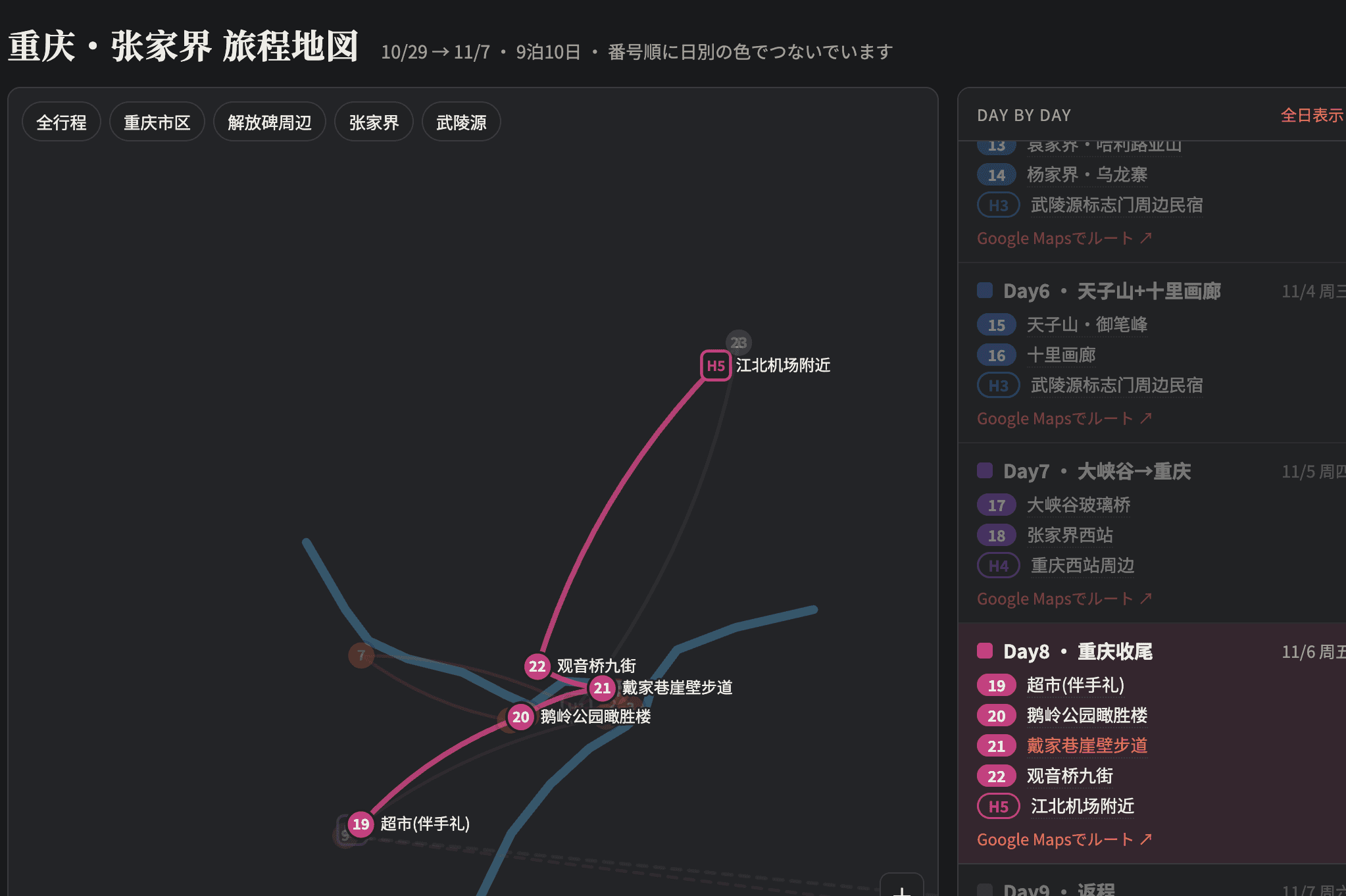Click map marker 22 观音桥九街
The image size is (1346, 896).
(x=537, y=666)
